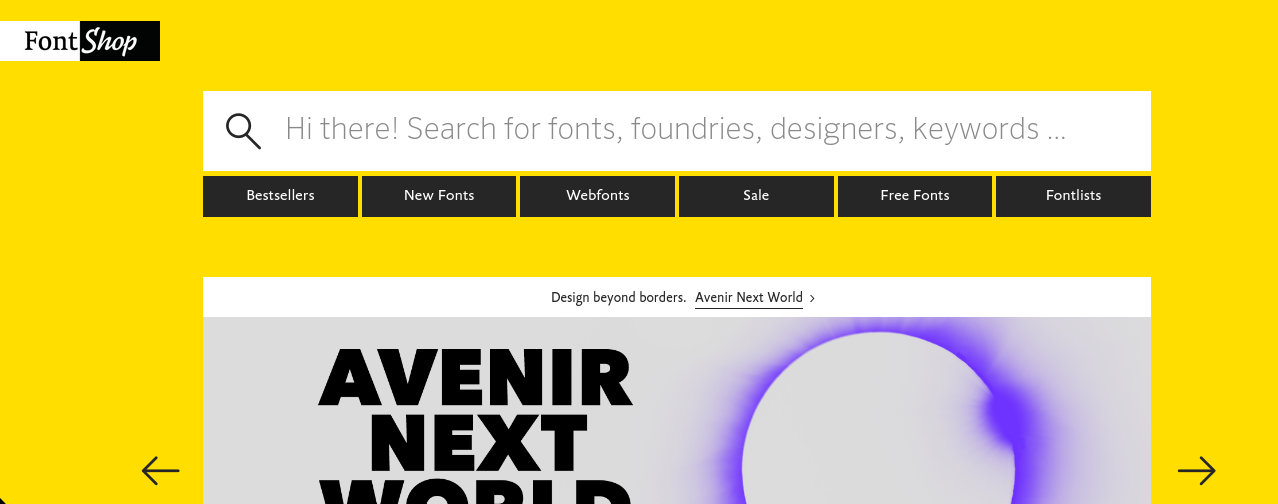Focus the font search input field

point(676,131)
